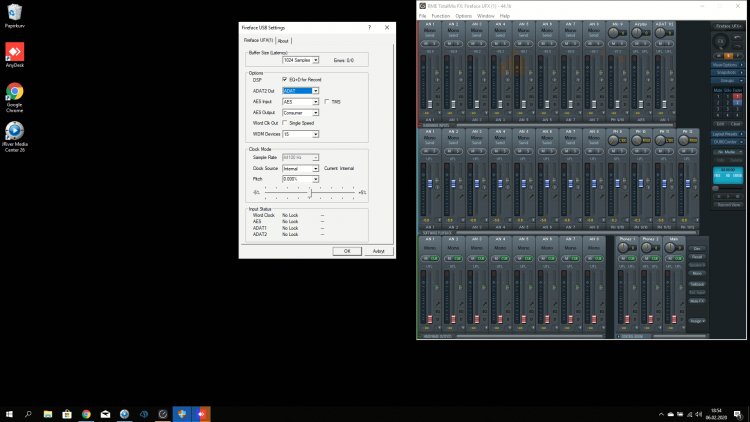This screenshot has width=750, height=422.
Task: Toggle the Dim button in control room
Action: (697, 249)
